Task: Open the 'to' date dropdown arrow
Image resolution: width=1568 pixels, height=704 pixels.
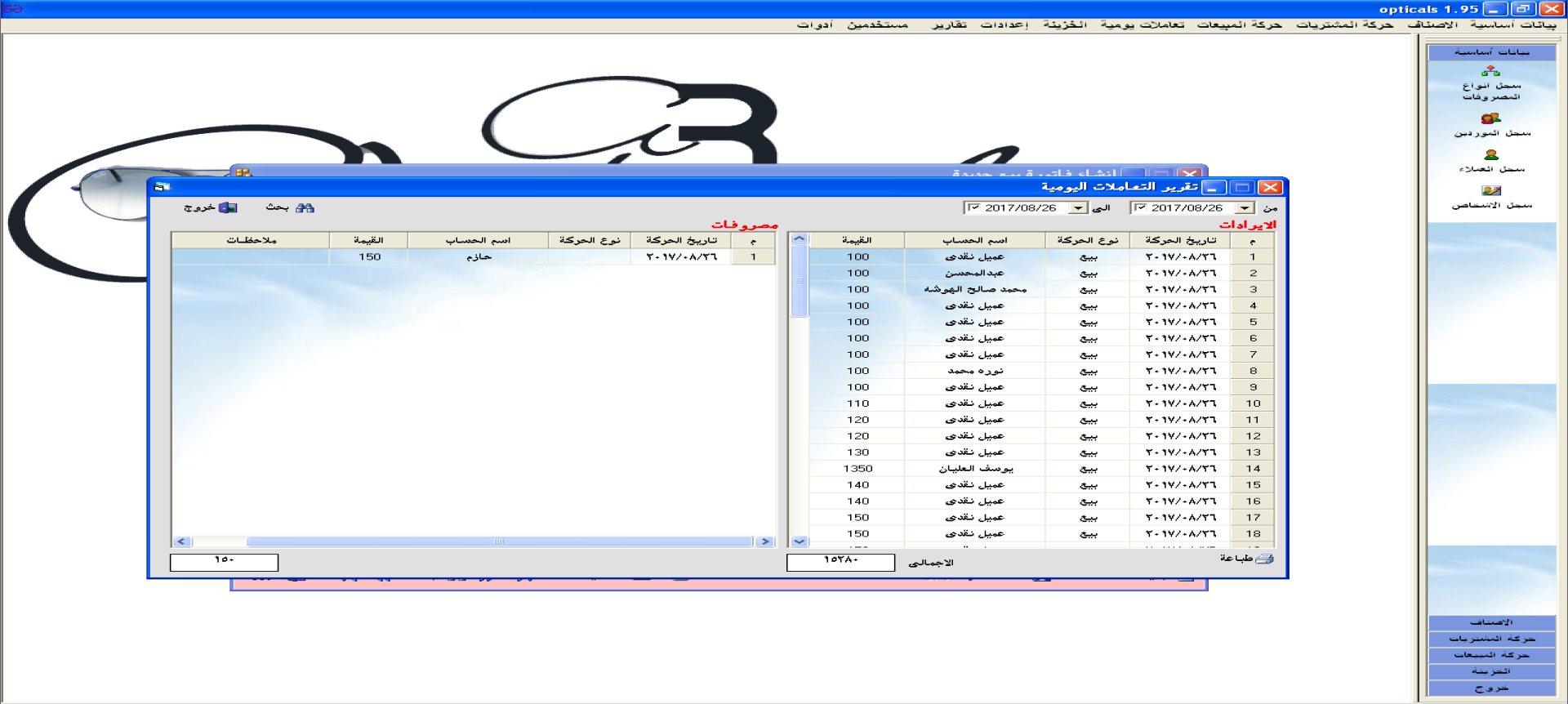Action: click(1078, 208)
